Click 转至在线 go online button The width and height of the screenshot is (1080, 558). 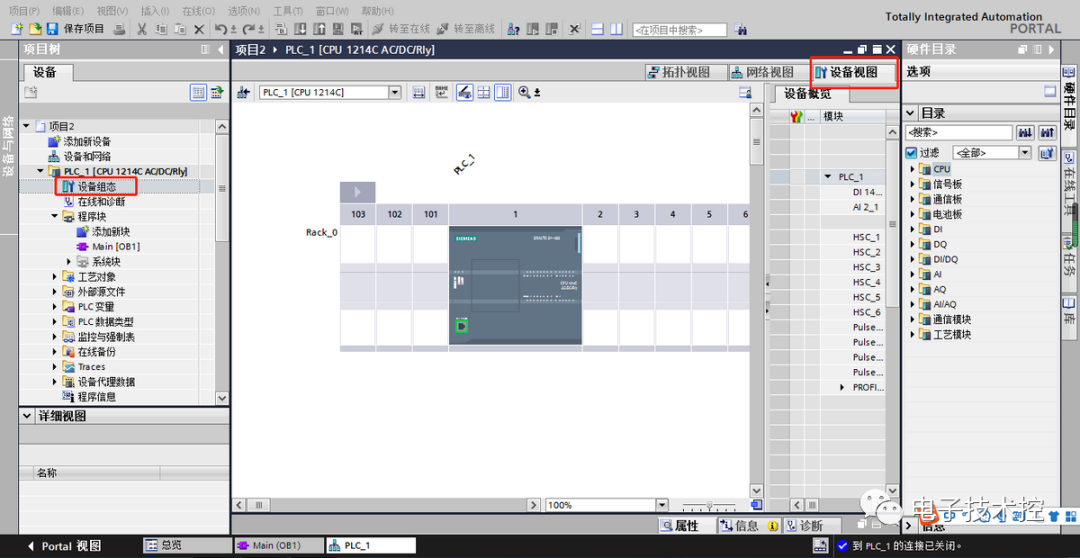coord(401,29)
